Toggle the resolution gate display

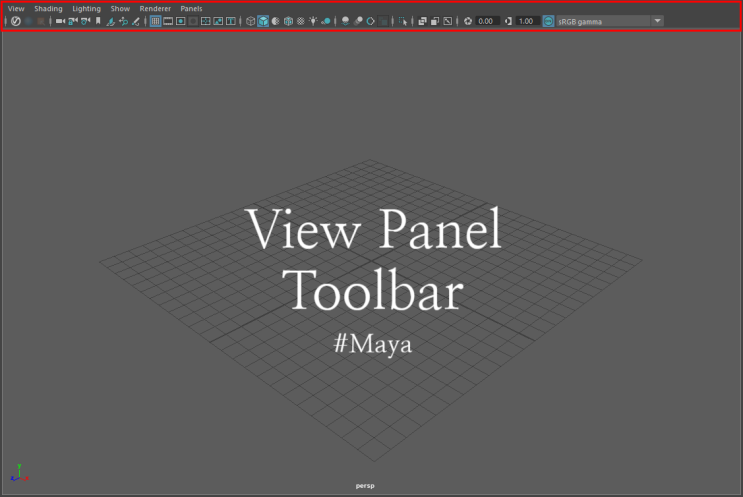[181, 21]
